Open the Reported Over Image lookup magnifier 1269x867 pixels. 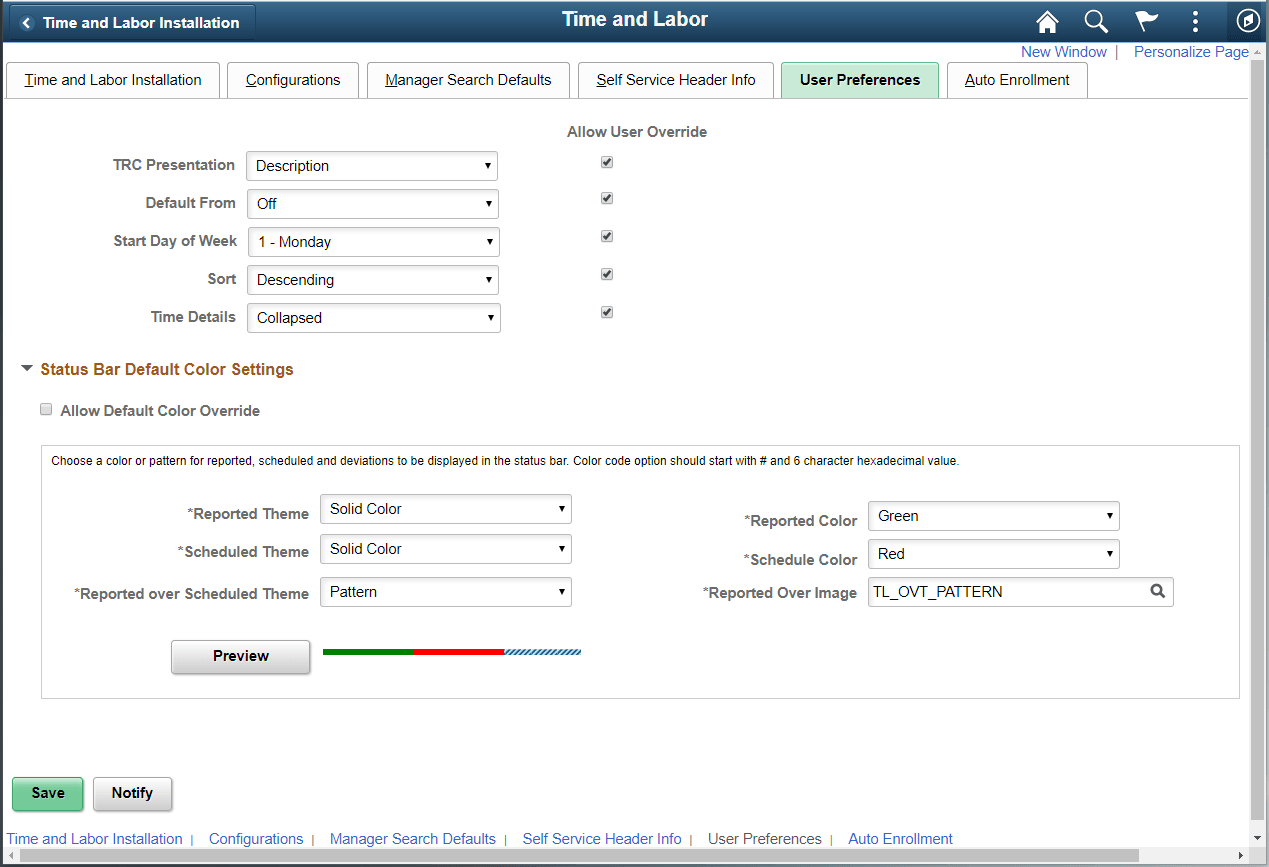tap(1157, 591)
